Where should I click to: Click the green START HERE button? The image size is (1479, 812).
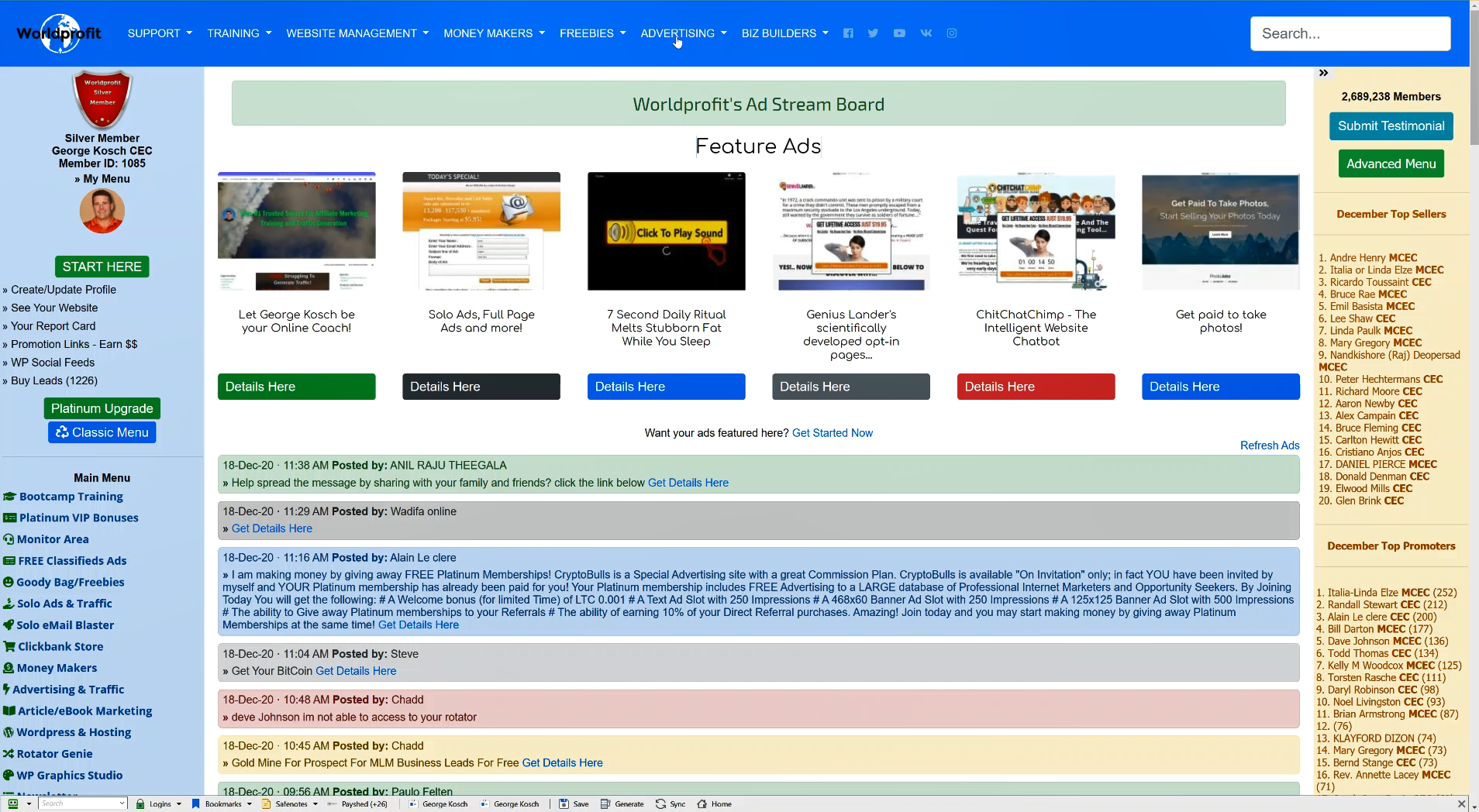tap(102, 267)
